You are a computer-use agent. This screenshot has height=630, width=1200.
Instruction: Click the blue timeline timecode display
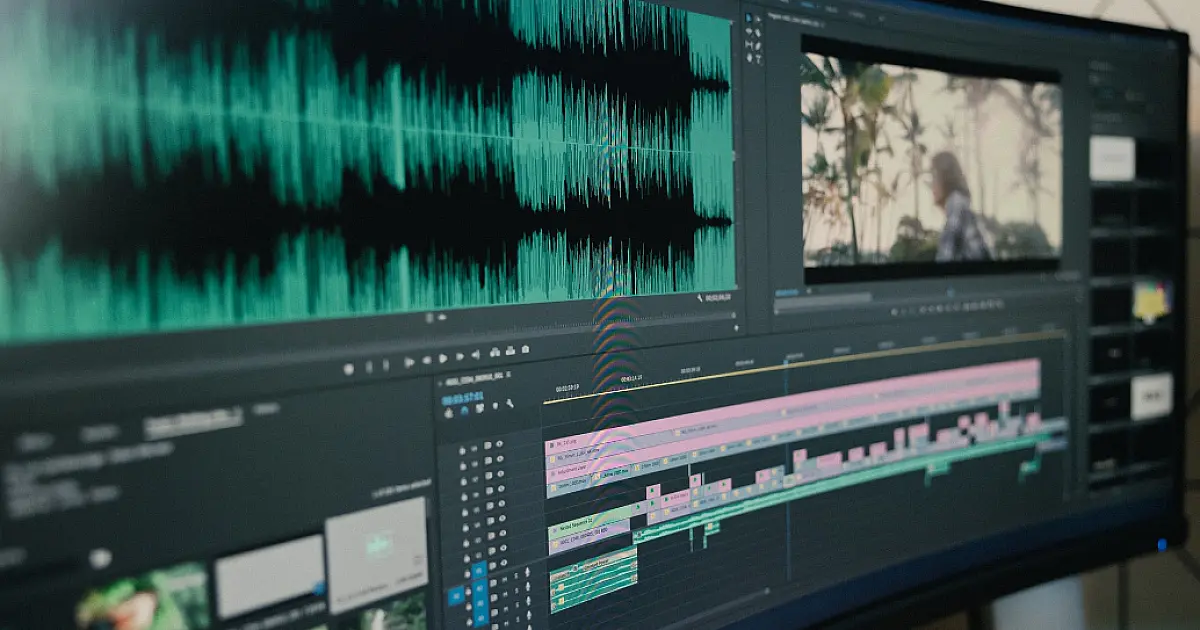point(463,397)
